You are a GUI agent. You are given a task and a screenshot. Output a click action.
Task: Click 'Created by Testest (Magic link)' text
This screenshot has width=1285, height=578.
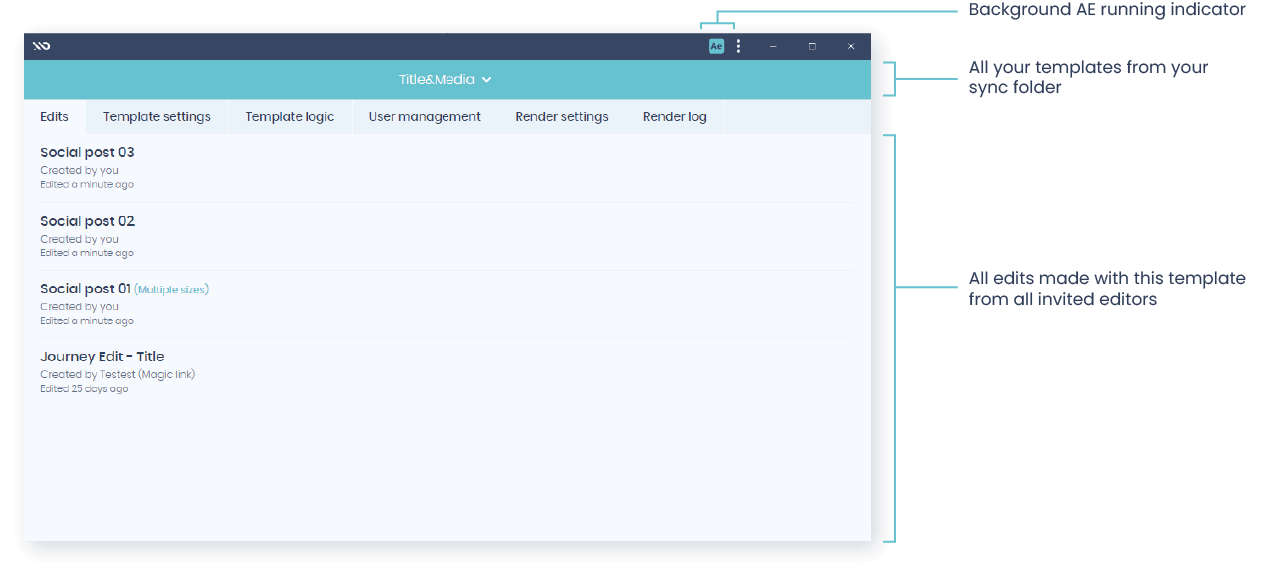(118, 375)
